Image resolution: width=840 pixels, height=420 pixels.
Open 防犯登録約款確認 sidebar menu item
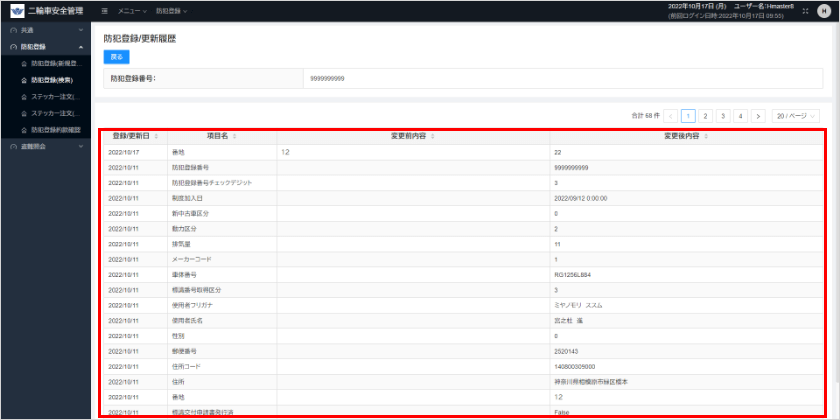[x=46, y=130]
